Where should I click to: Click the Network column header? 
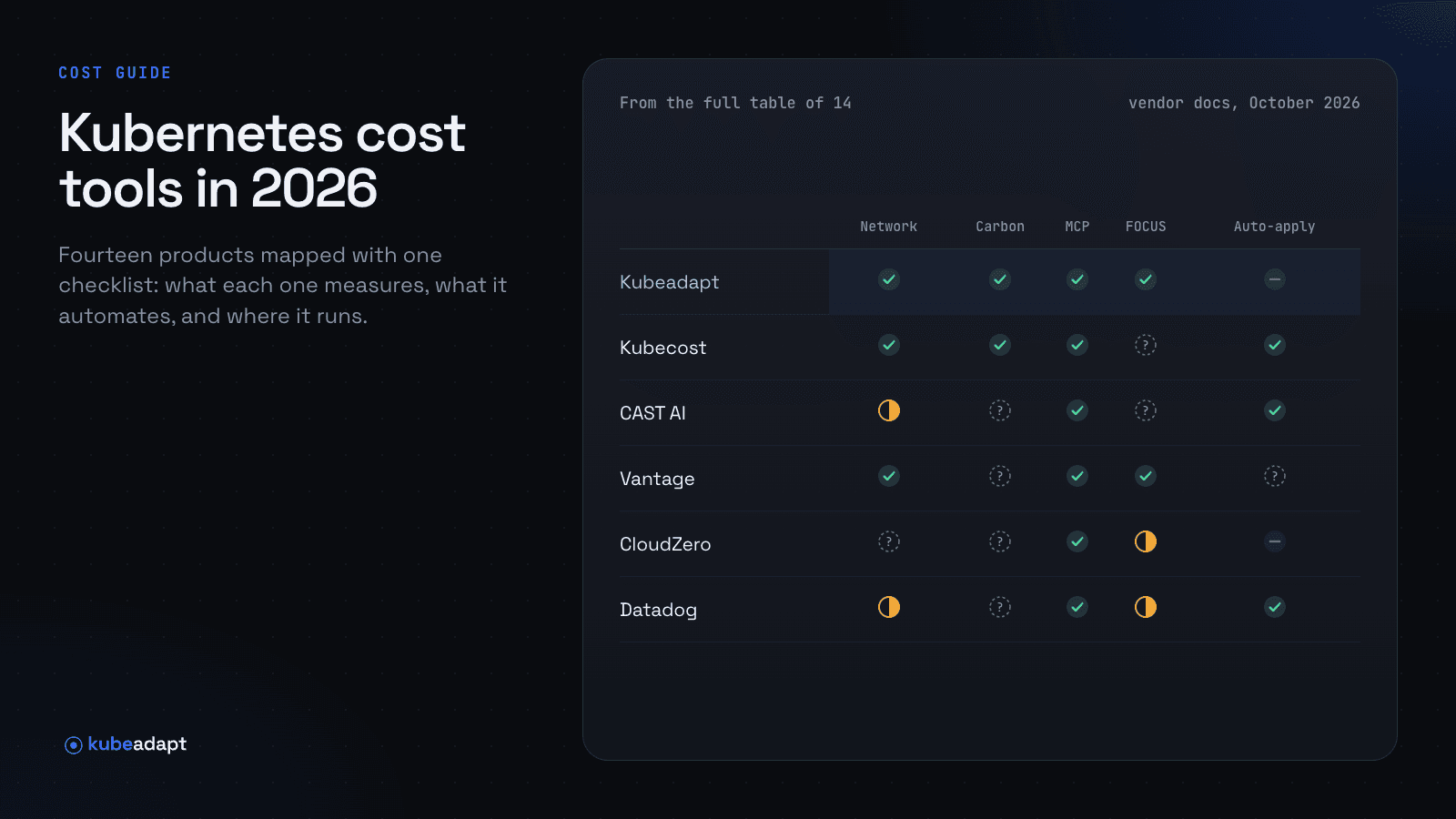click(889, 227)
